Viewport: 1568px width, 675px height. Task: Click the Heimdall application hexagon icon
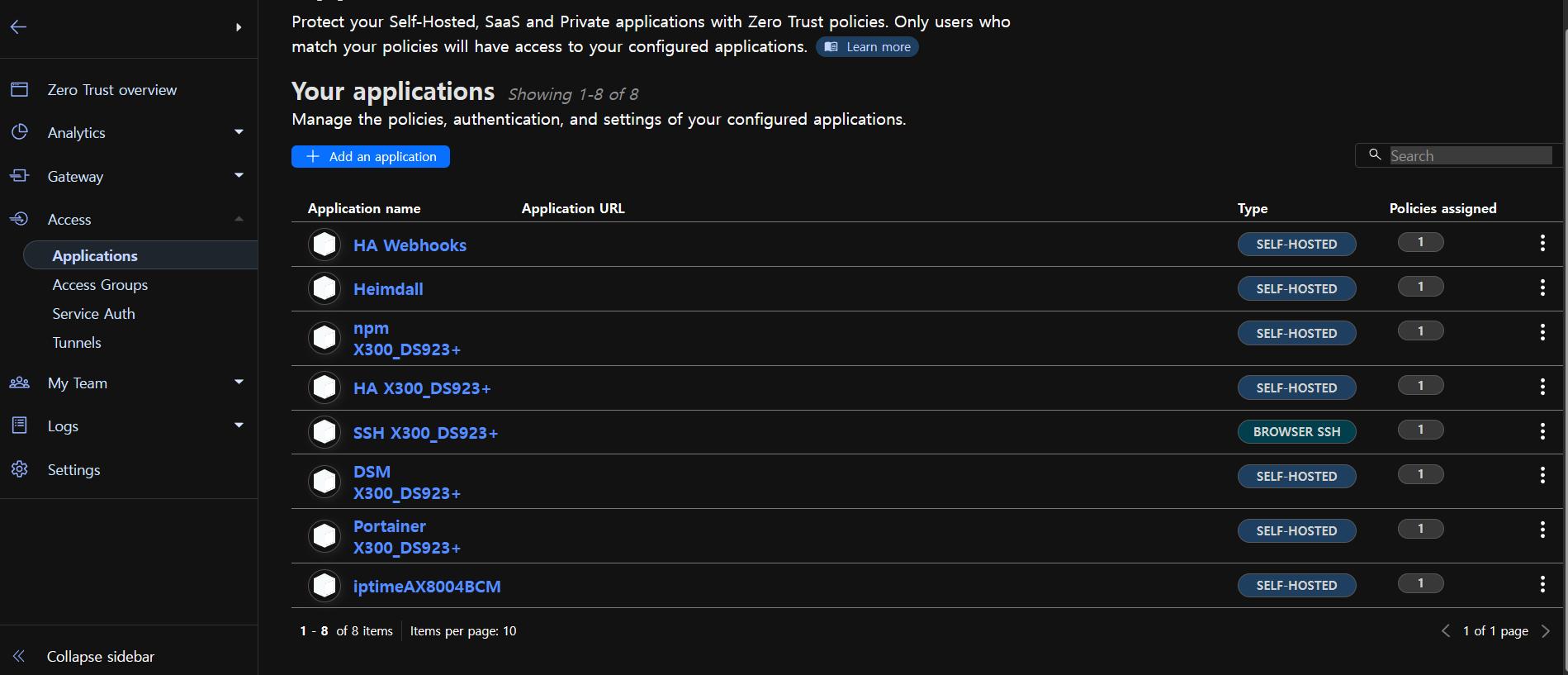(324, 288)
